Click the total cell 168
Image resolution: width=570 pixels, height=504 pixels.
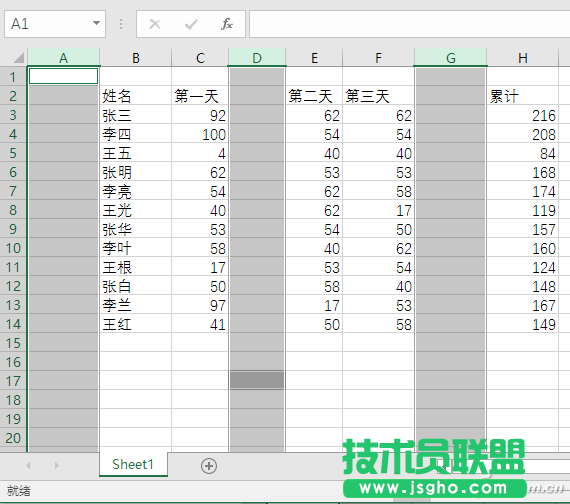pyautogui.click(x=523, y=172)
